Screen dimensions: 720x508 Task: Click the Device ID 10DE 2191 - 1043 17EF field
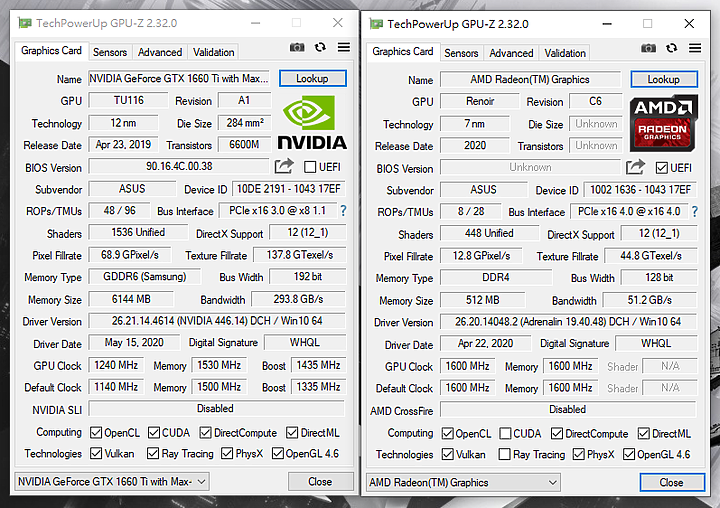coord(289,189)
